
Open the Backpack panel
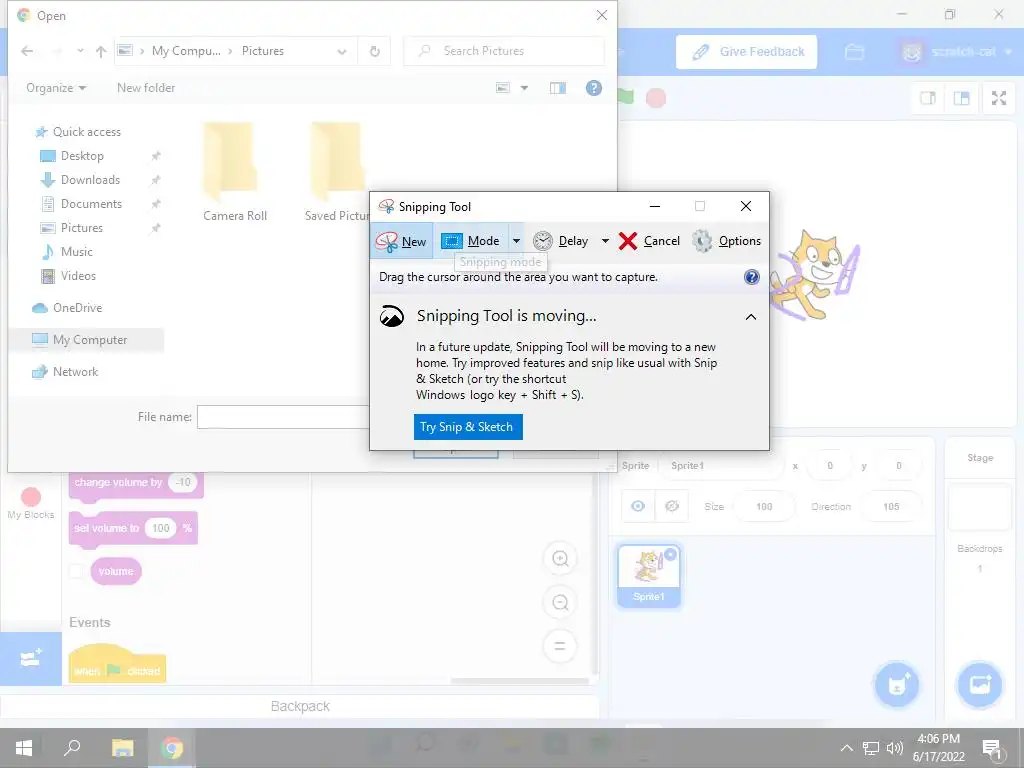point(300,707)
